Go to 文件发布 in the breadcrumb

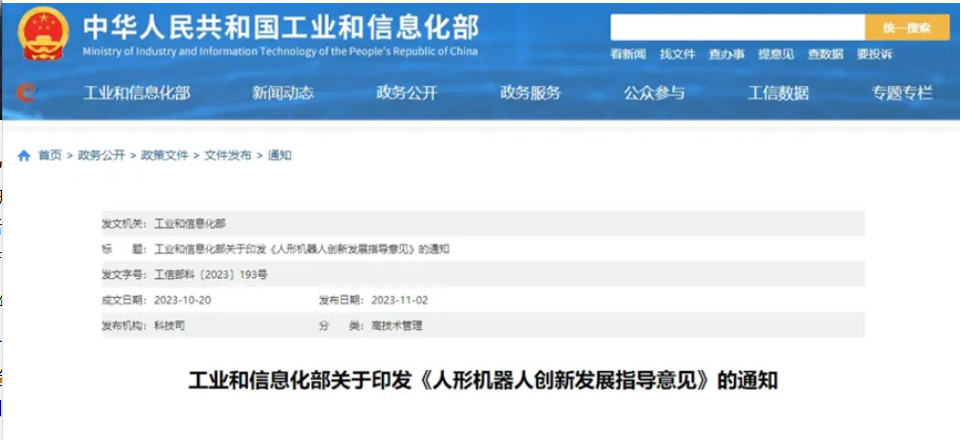pos(228,156)
